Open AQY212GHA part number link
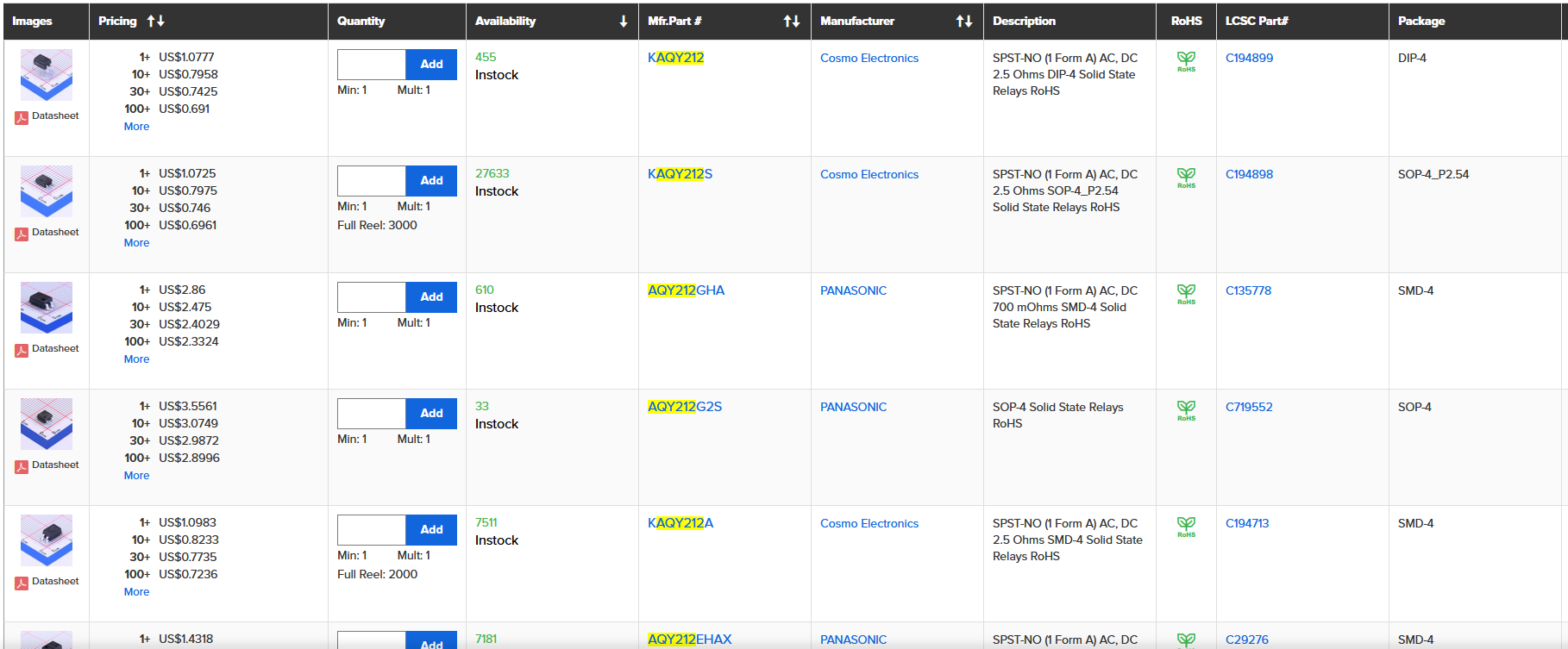Viewport: 1568px width, 649px height. (686, 290)
